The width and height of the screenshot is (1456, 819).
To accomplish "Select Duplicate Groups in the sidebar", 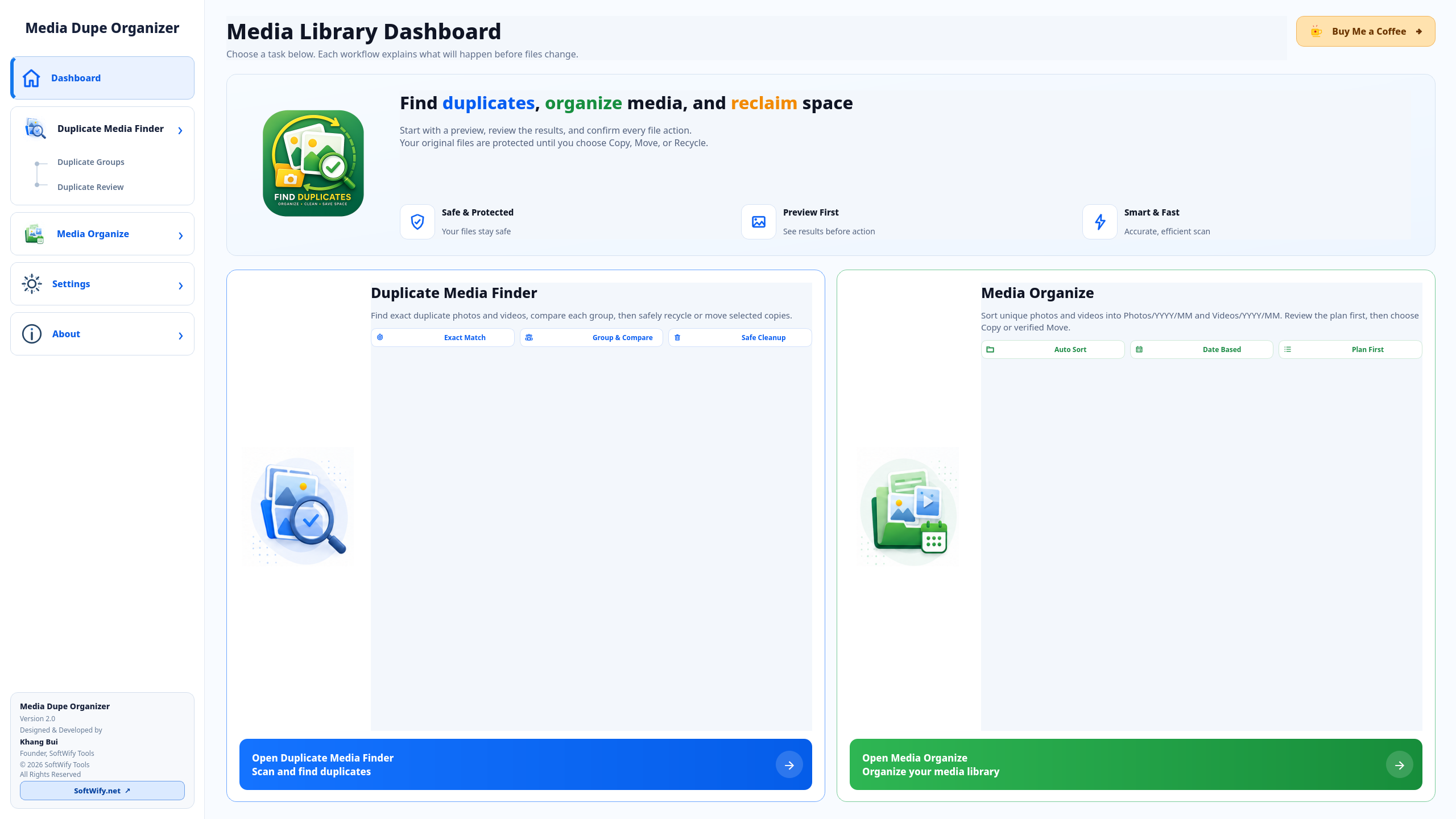I will [x=91, y=162].
